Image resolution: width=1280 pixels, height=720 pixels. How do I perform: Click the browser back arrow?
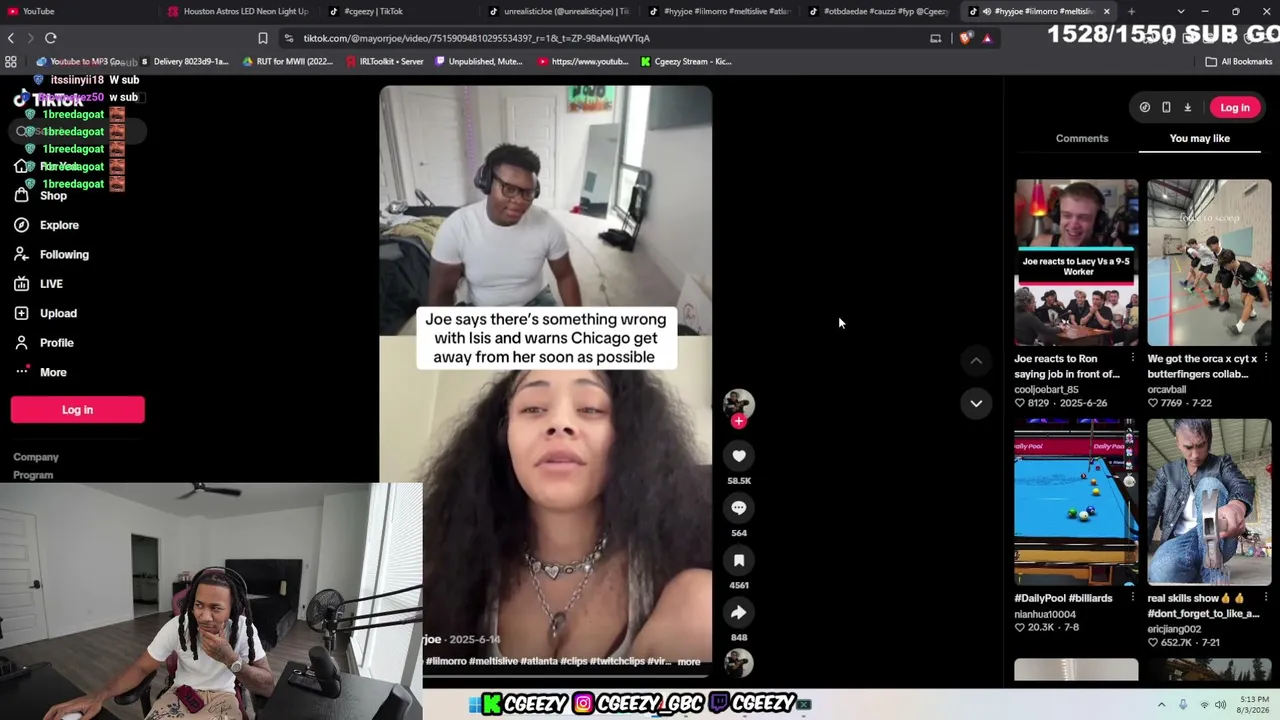11,38
